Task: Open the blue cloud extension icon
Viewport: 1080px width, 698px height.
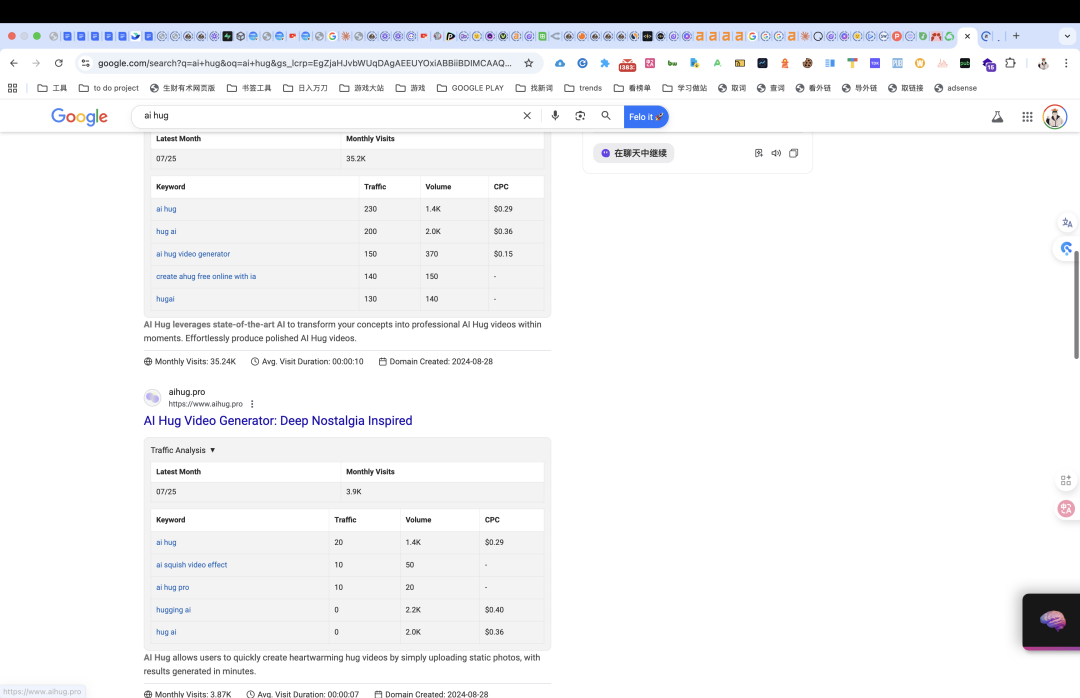Action: [560, 63]
